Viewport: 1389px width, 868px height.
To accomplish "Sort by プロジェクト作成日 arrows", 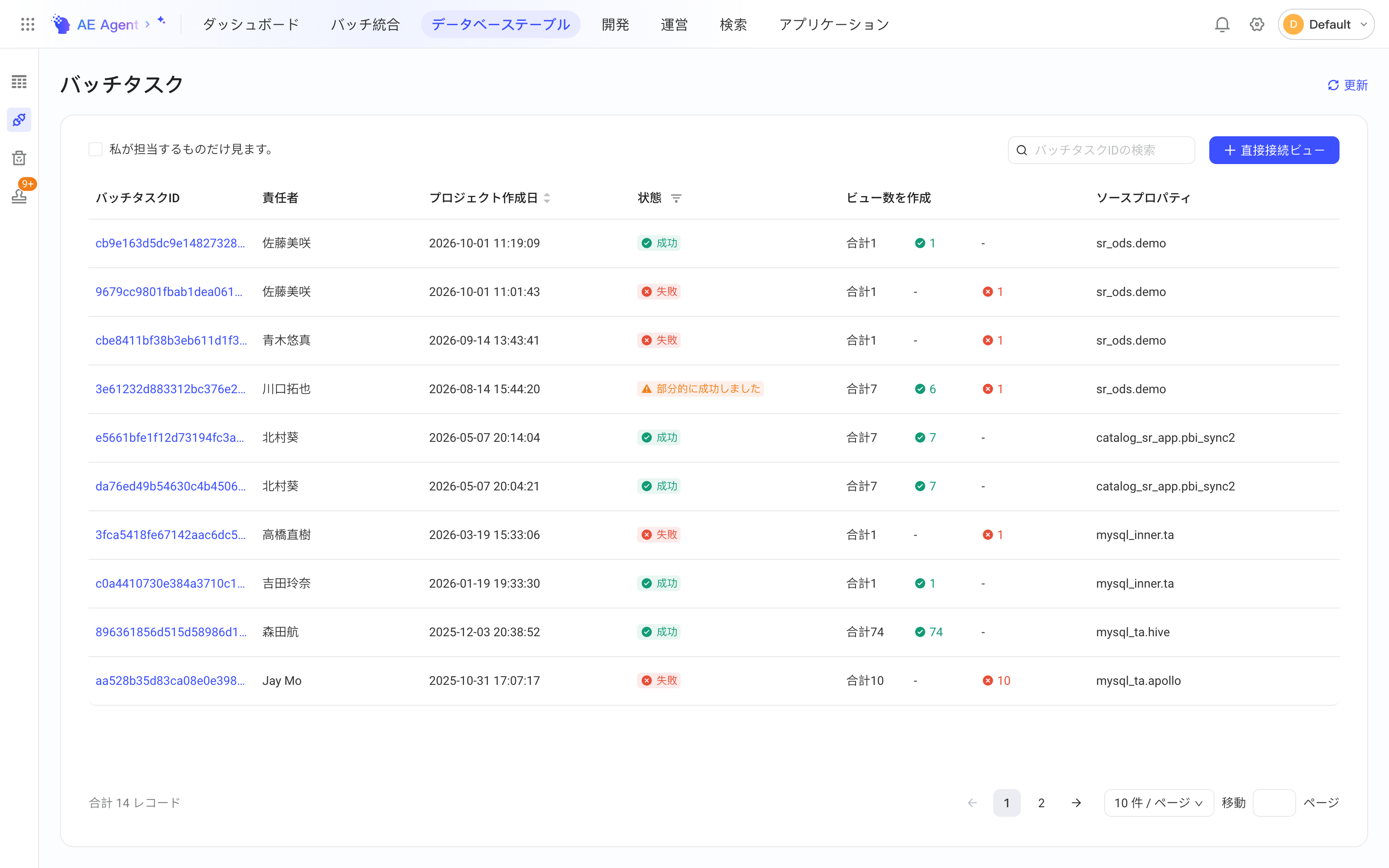I will coord(547,198).
